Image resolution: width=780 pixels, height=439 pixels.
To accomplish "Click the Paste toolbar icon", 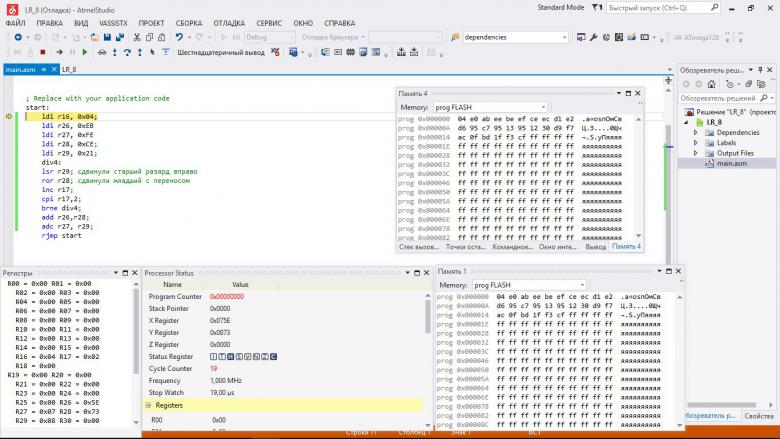I will (x=162, y=37).
